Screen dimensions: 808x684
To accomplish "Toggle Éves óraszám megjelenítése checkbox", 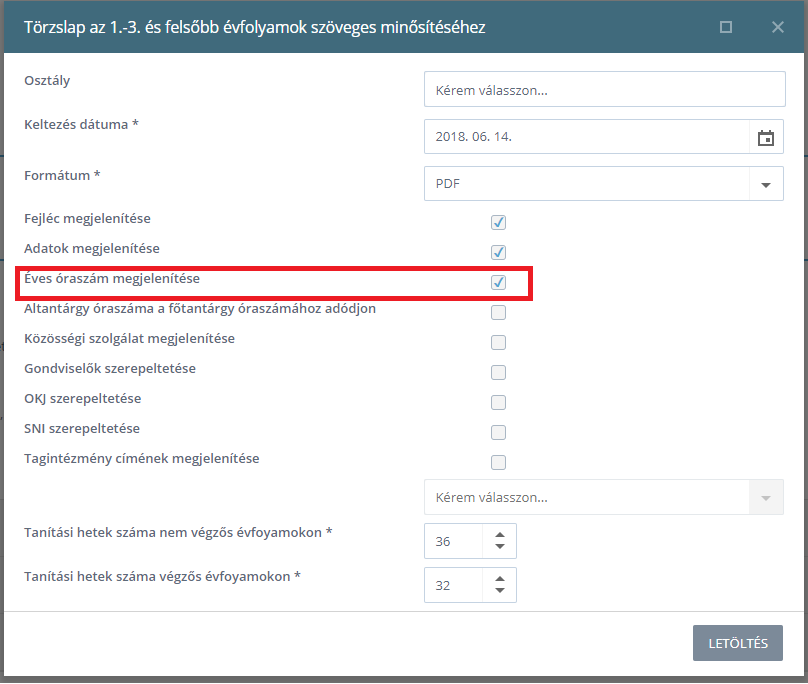I will click(498, 282).
